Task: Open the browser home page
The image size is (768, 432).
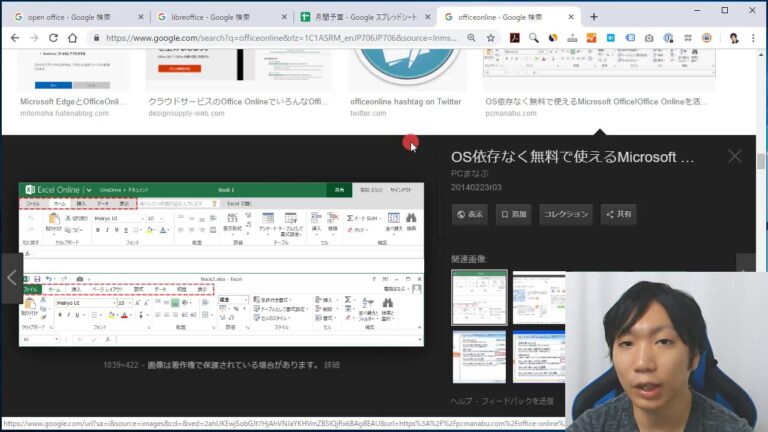Action: pos(72,38)
